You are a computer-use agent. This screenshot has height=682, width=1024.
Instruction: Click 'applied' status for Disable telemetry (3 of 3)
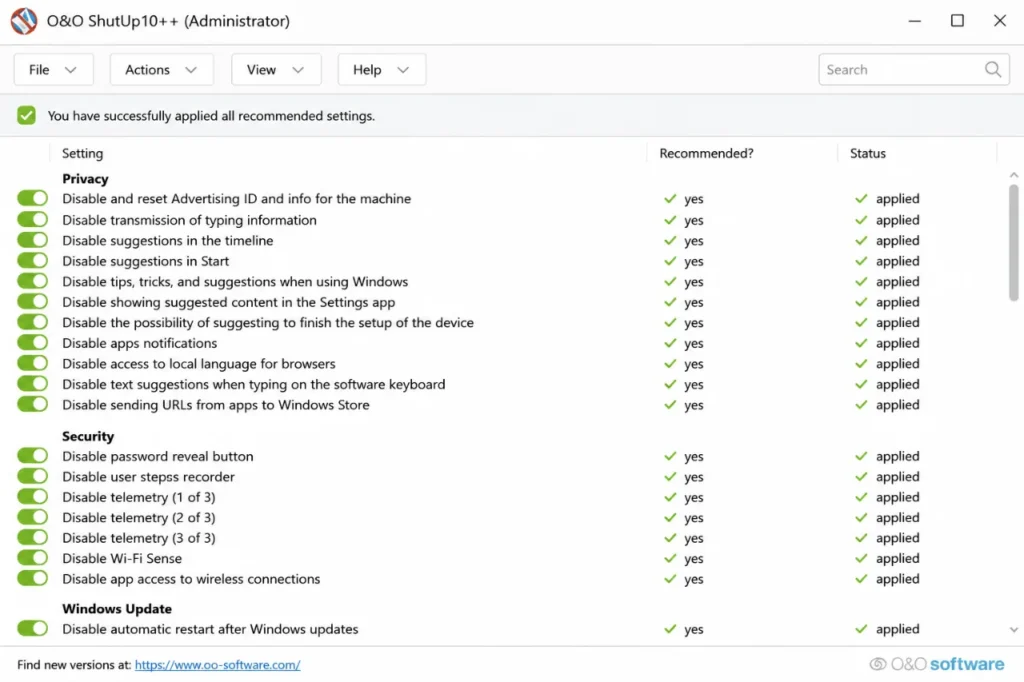tap(897, 538)
